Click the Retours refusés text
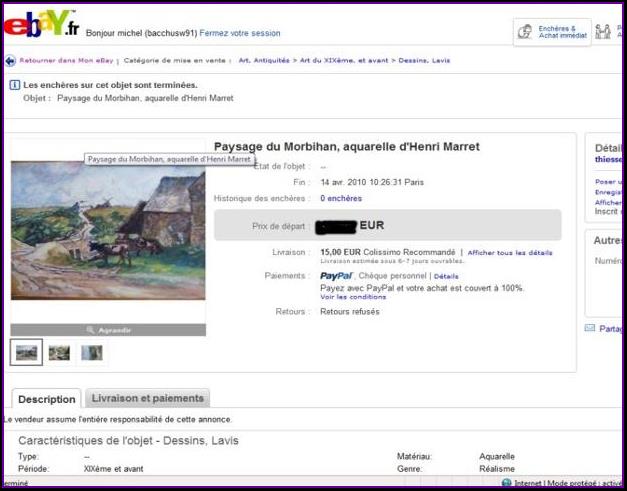This screenshot has width=627, height=491. coord(350,311)
